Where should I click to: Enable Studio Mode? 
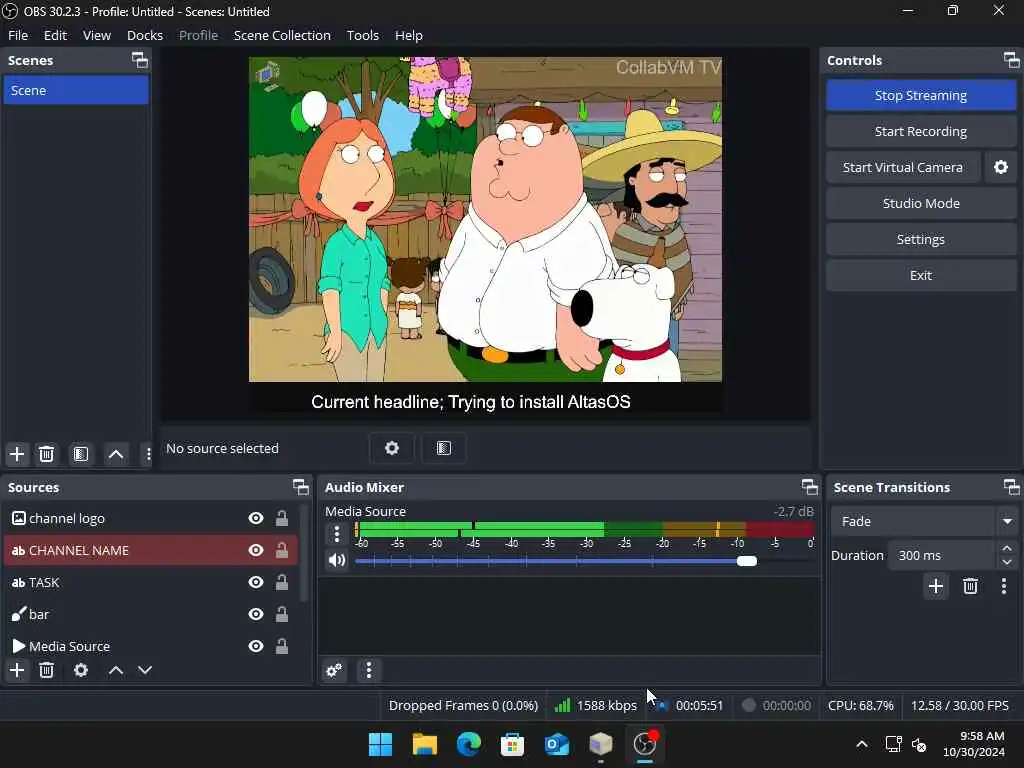click(x=921, y=203)
